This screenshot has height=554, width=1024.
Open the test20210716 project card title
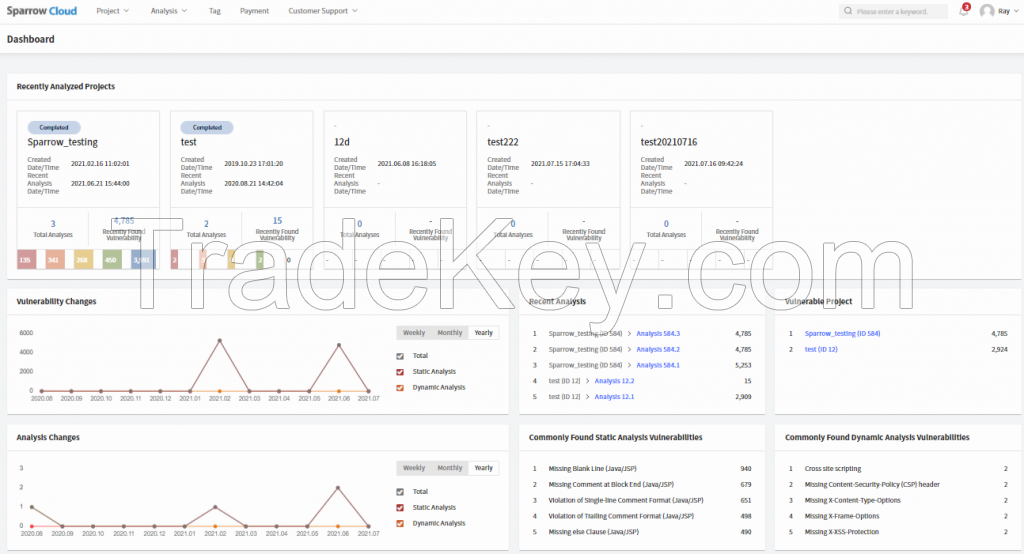pos(669,142)
